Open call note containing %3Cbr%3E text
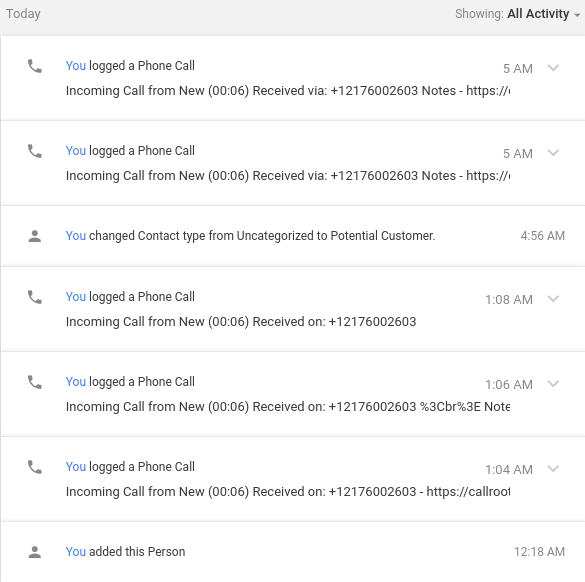The height and width of the screenshot is (582, 585). click(x=288, y=407)
